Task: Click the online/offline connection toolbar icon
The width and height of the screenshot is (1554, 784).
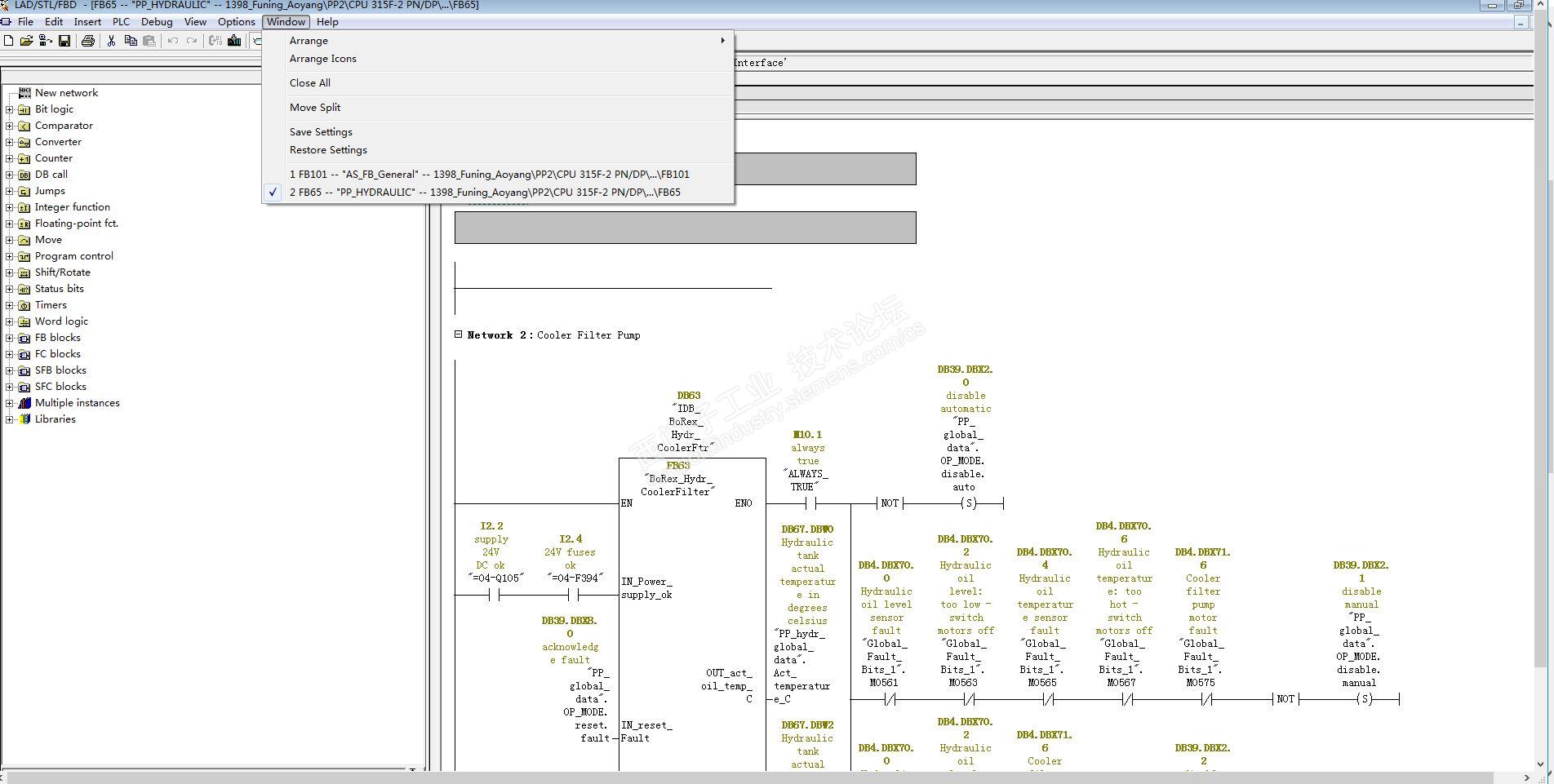Action: pyautogui.click(x=45, y=41)
